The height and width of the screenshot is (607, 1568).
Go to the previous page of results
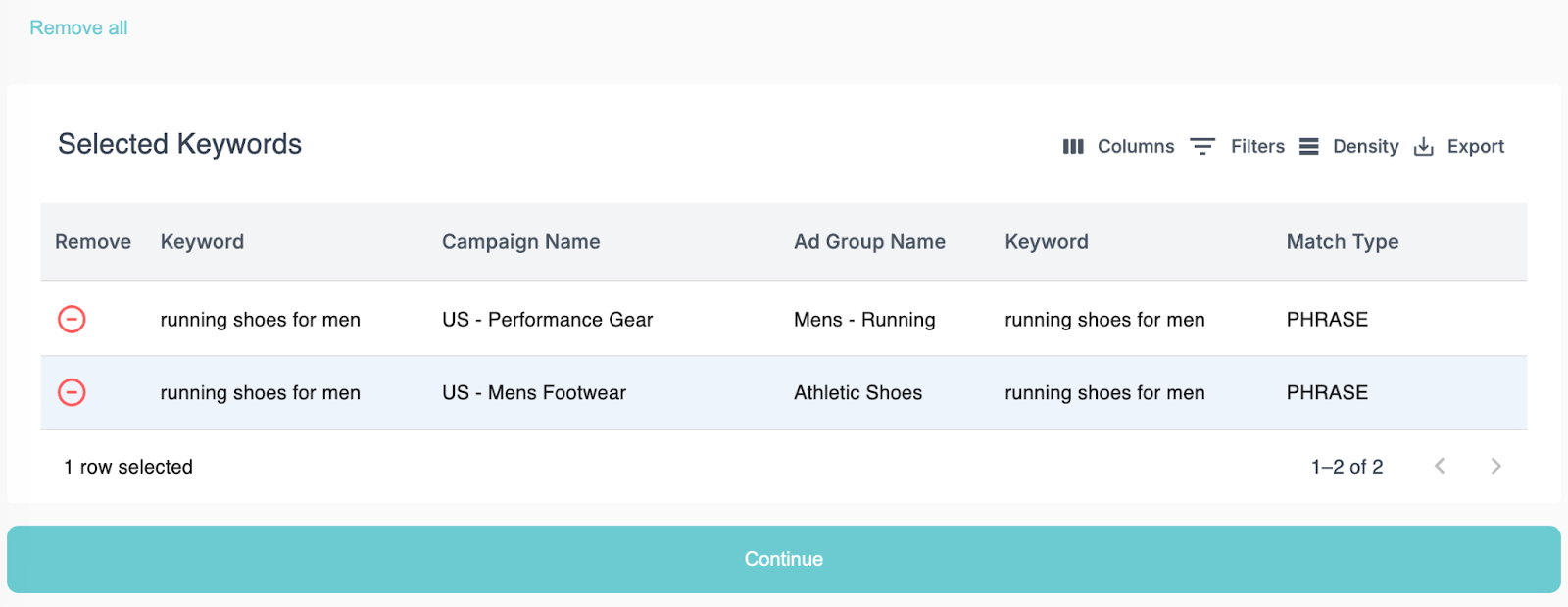(x=1440, y=466)
